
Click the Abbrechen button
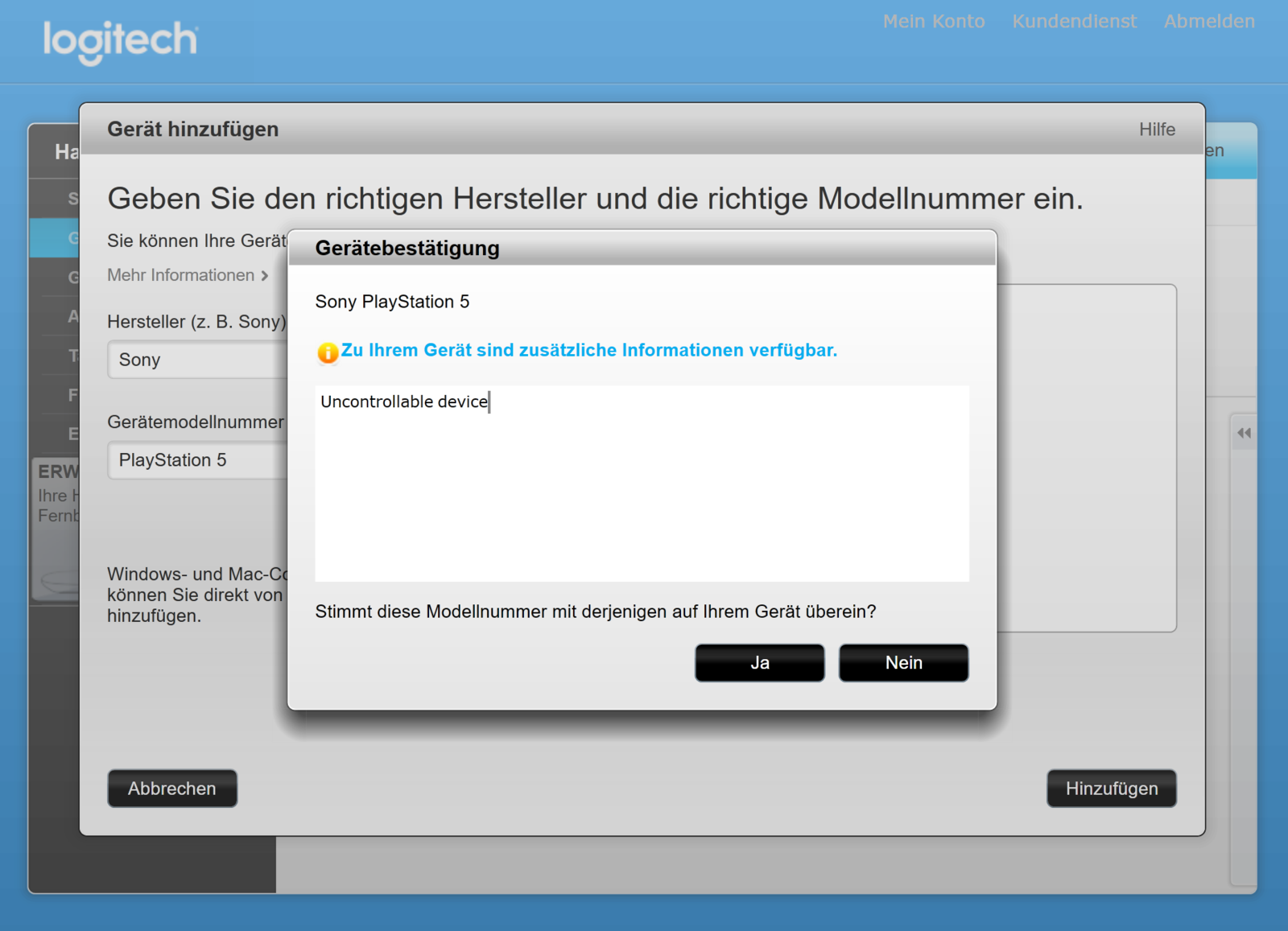pyautogui.click(x=172, y=789)
